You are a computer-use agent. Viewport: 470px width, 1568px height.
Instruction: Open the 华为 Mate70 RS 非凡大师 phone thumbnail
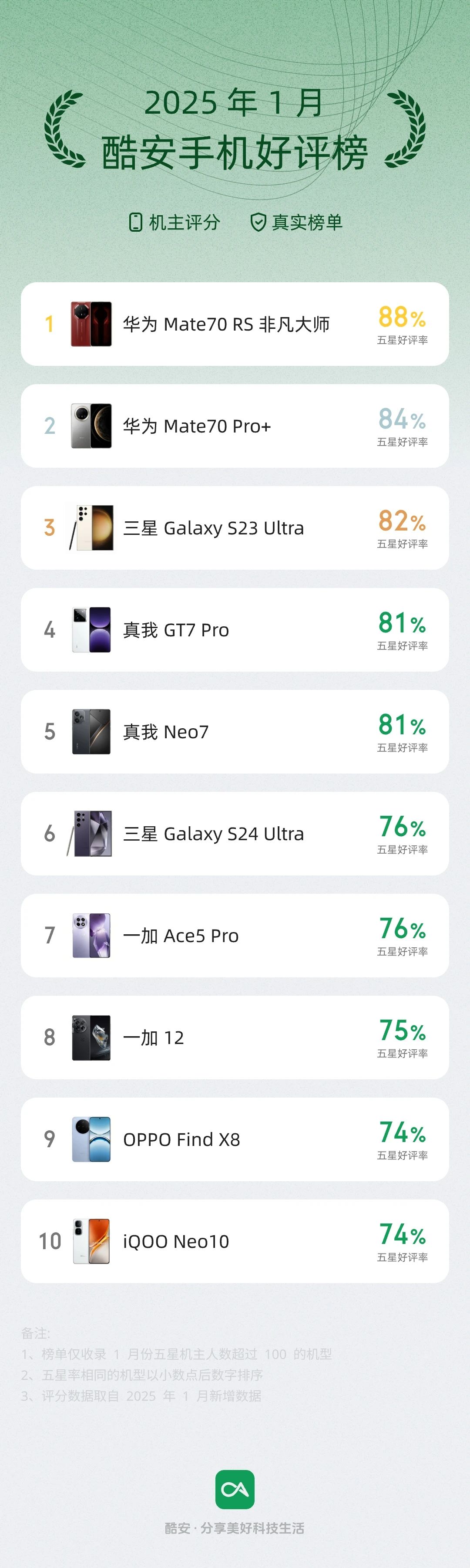tap(91, 324)
